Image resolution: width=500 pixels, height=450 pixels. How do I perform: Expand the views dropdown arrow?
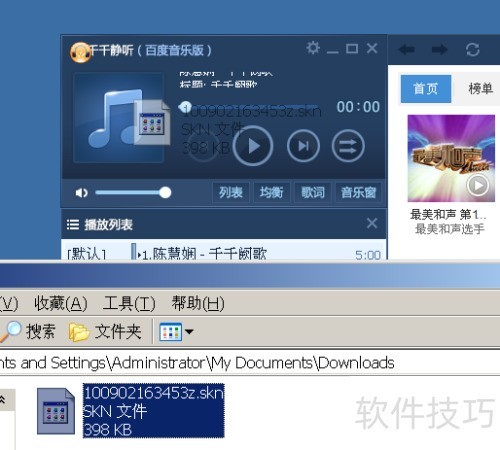189,332
